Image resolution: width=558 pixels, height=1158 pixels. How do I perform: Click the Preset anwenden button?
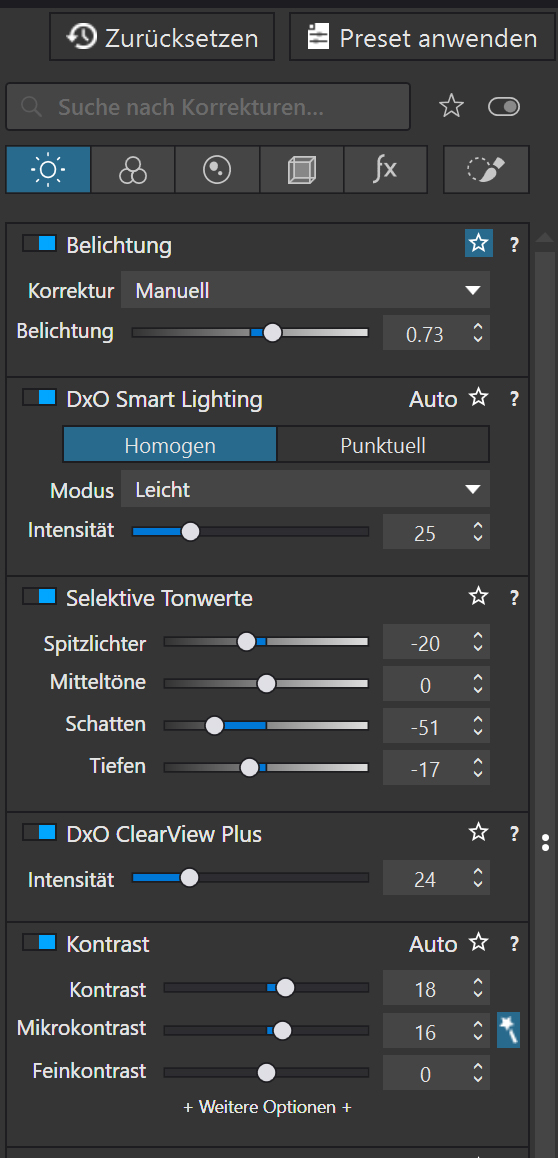tap(422, 37)
